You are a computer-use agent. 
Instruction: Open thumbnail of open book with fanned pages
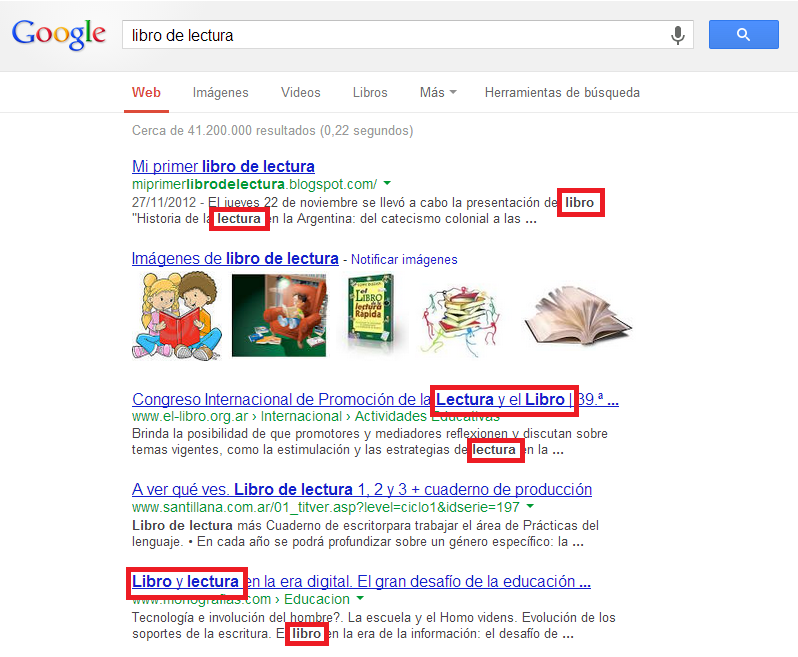[579, 316]
